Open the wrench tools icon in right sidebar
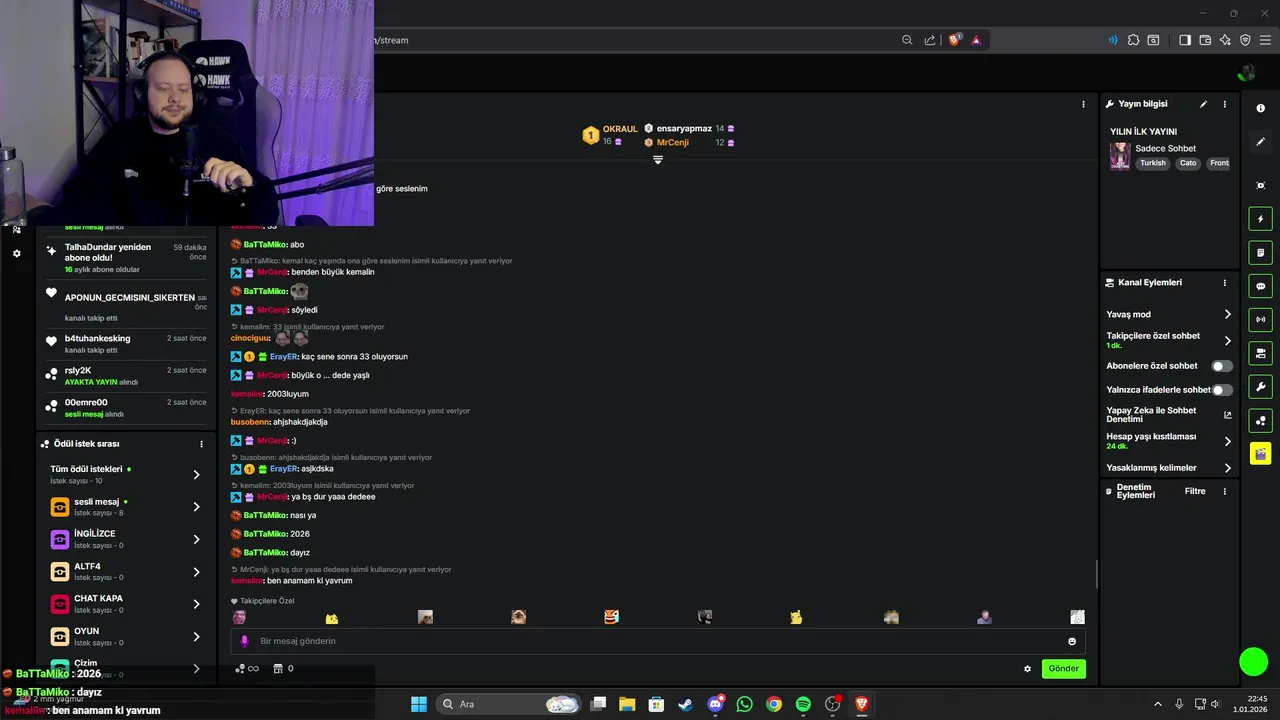Screen dimensions: 1280x720 (x=1260, y=387)
